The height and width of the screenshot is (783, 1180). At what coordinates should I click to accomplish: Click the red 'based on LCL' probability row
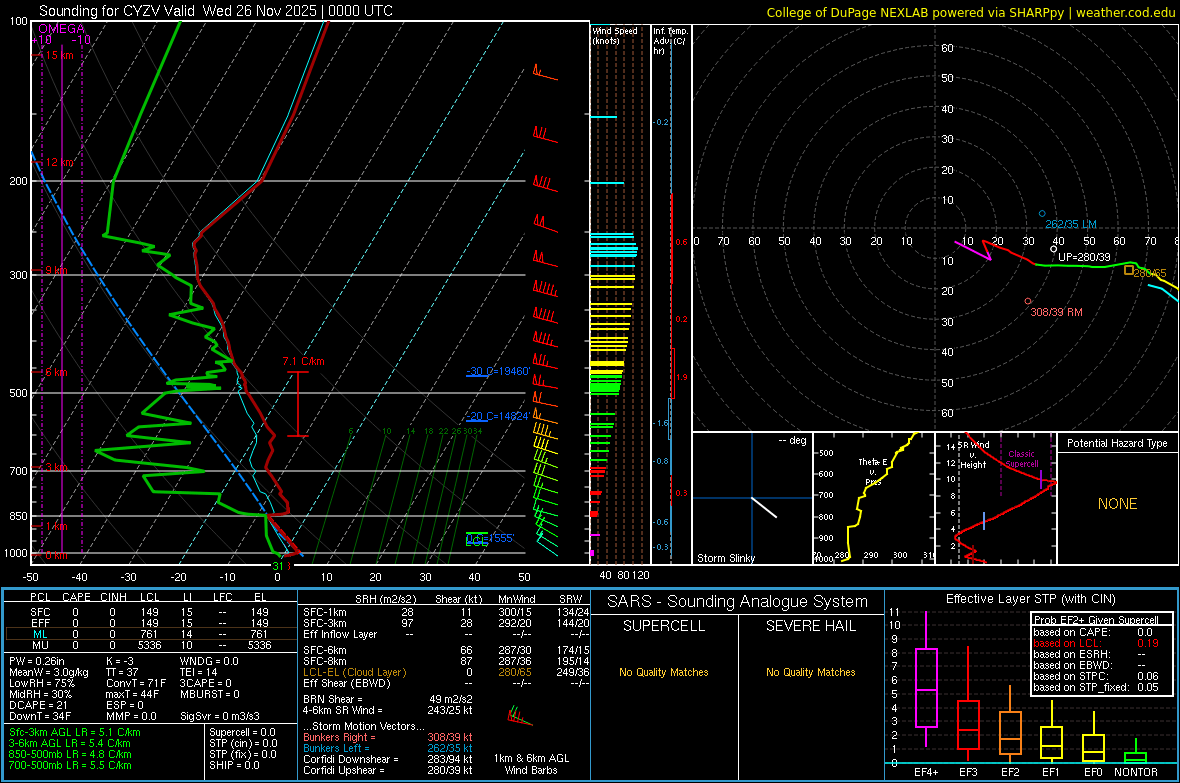point(1096,643)
